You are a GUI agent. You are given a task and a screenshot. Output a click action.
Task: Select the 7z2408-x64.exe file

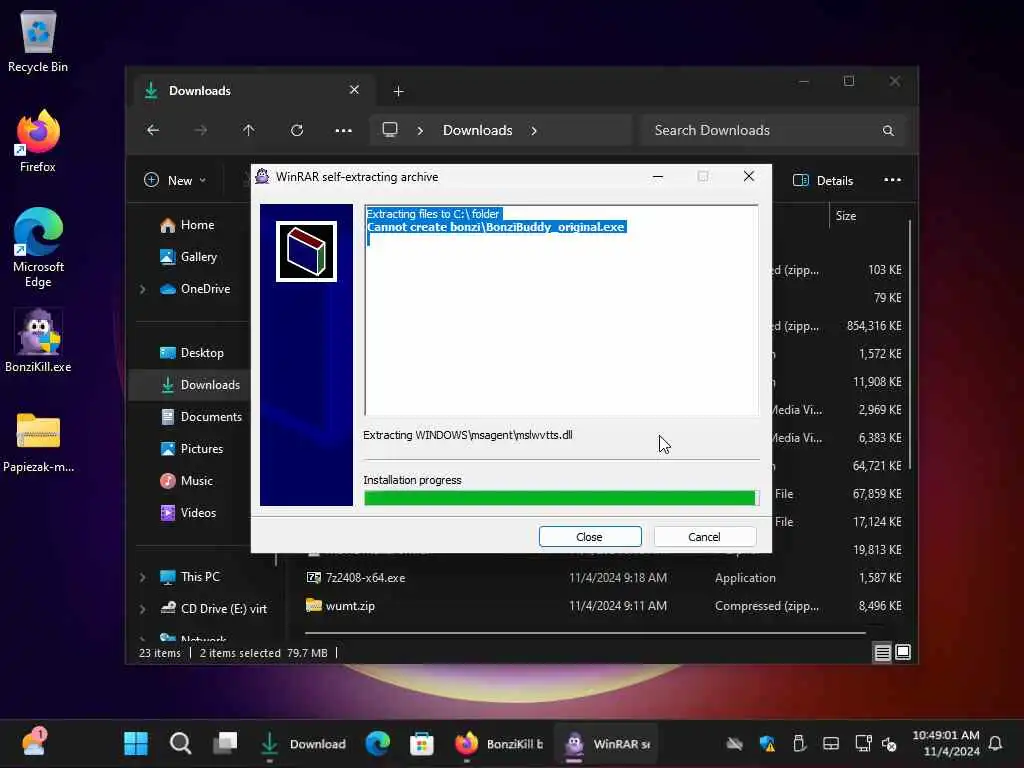366,578
